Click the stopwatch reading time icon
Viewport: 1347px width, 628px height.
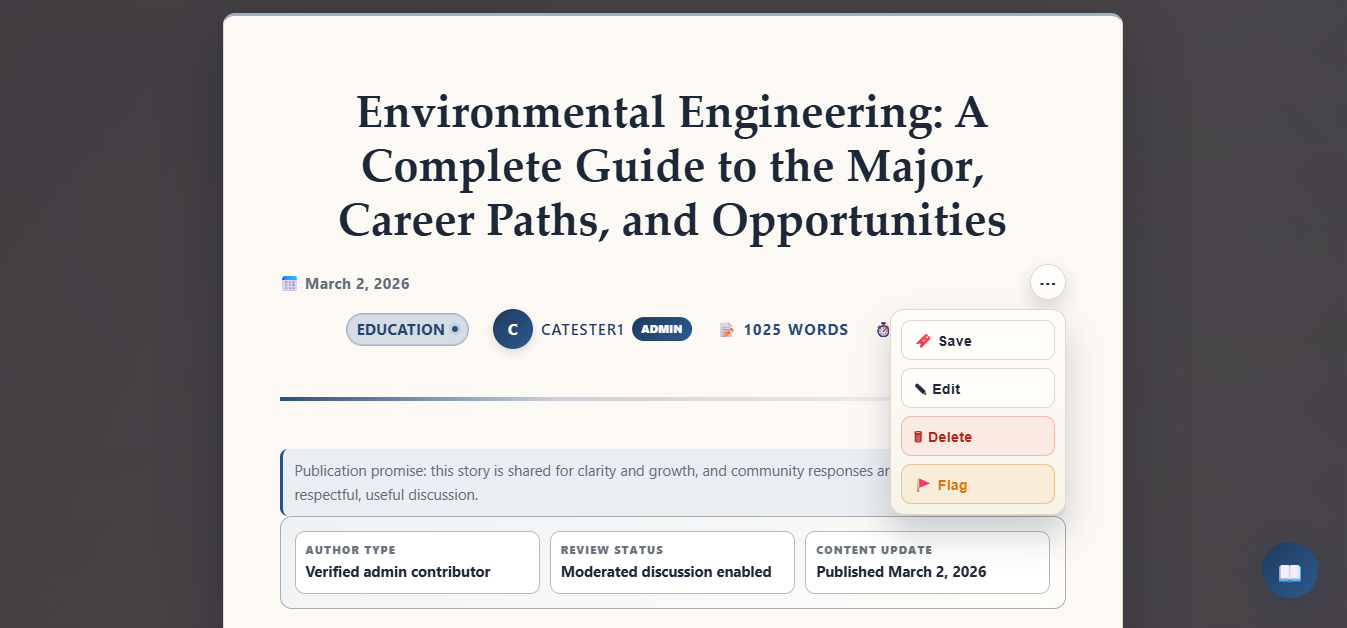pos(882,330)
